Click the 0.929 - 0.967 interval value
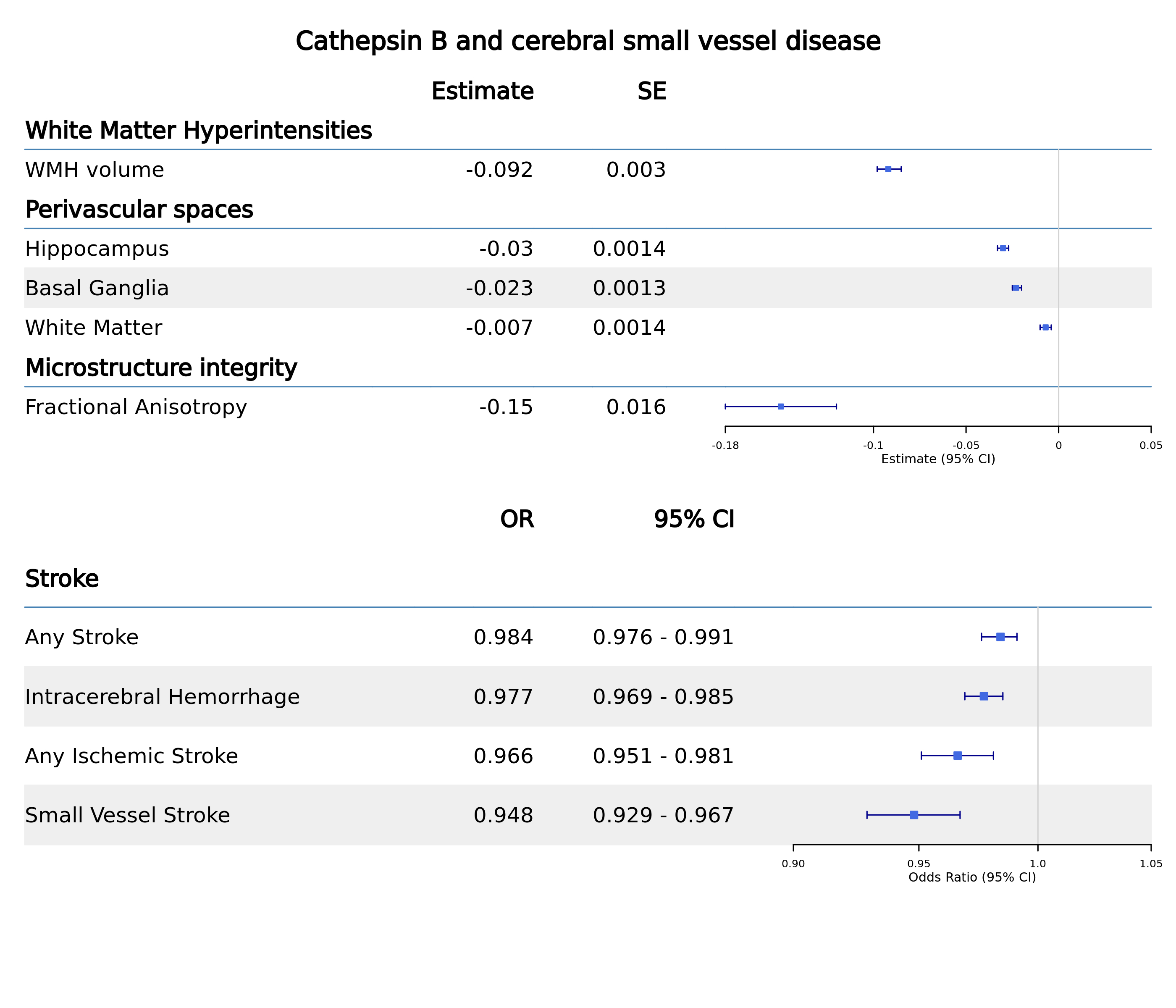 [663, 816]
